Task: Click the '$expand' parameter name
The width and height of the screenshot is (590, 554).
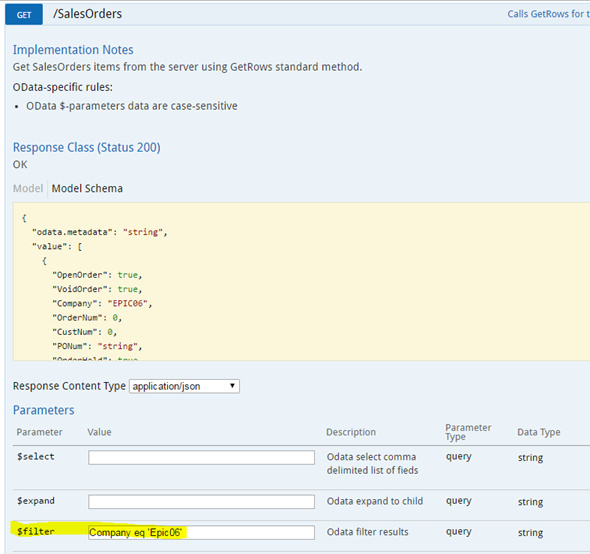Action: click(36, 501)
